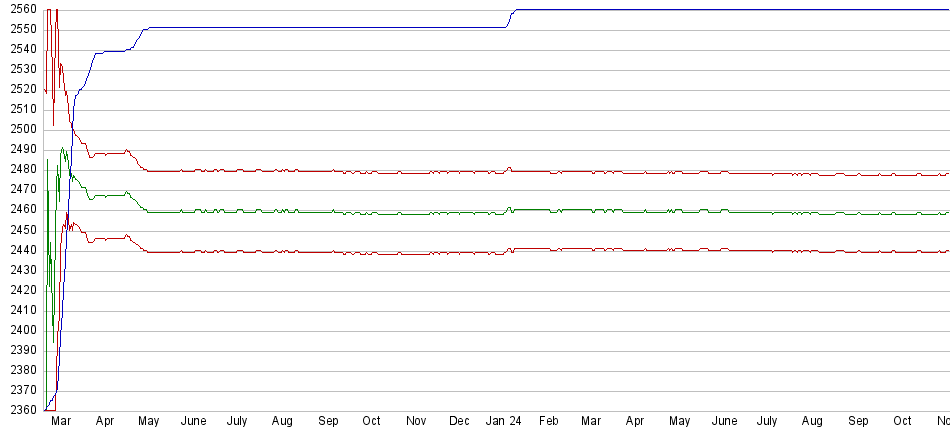
Task: Click the first "Mar" label at axis start
Action: coord(61,422)
